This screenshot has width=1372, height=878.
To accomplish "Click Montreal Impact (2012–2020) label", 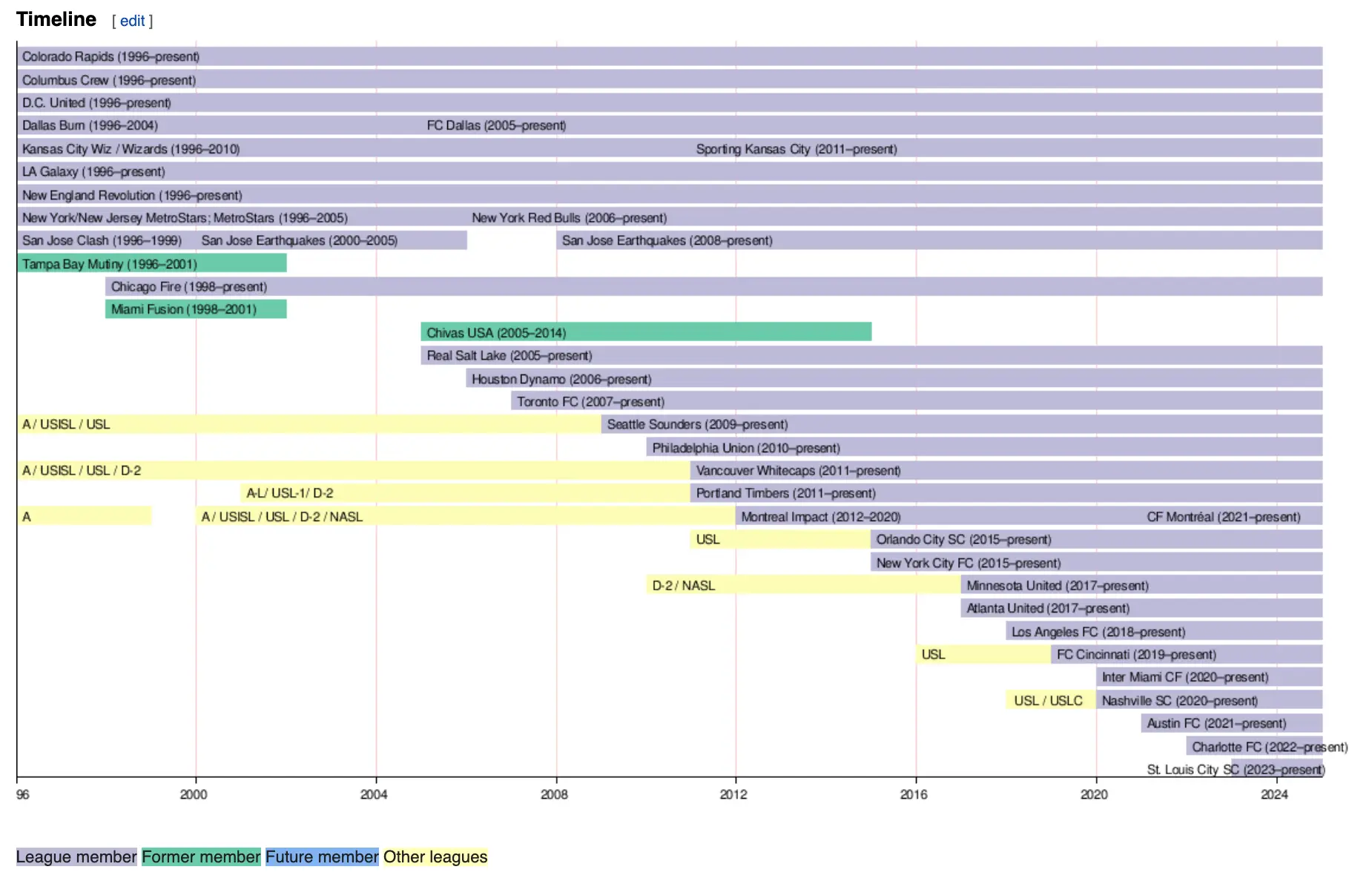I will point(821,517).
